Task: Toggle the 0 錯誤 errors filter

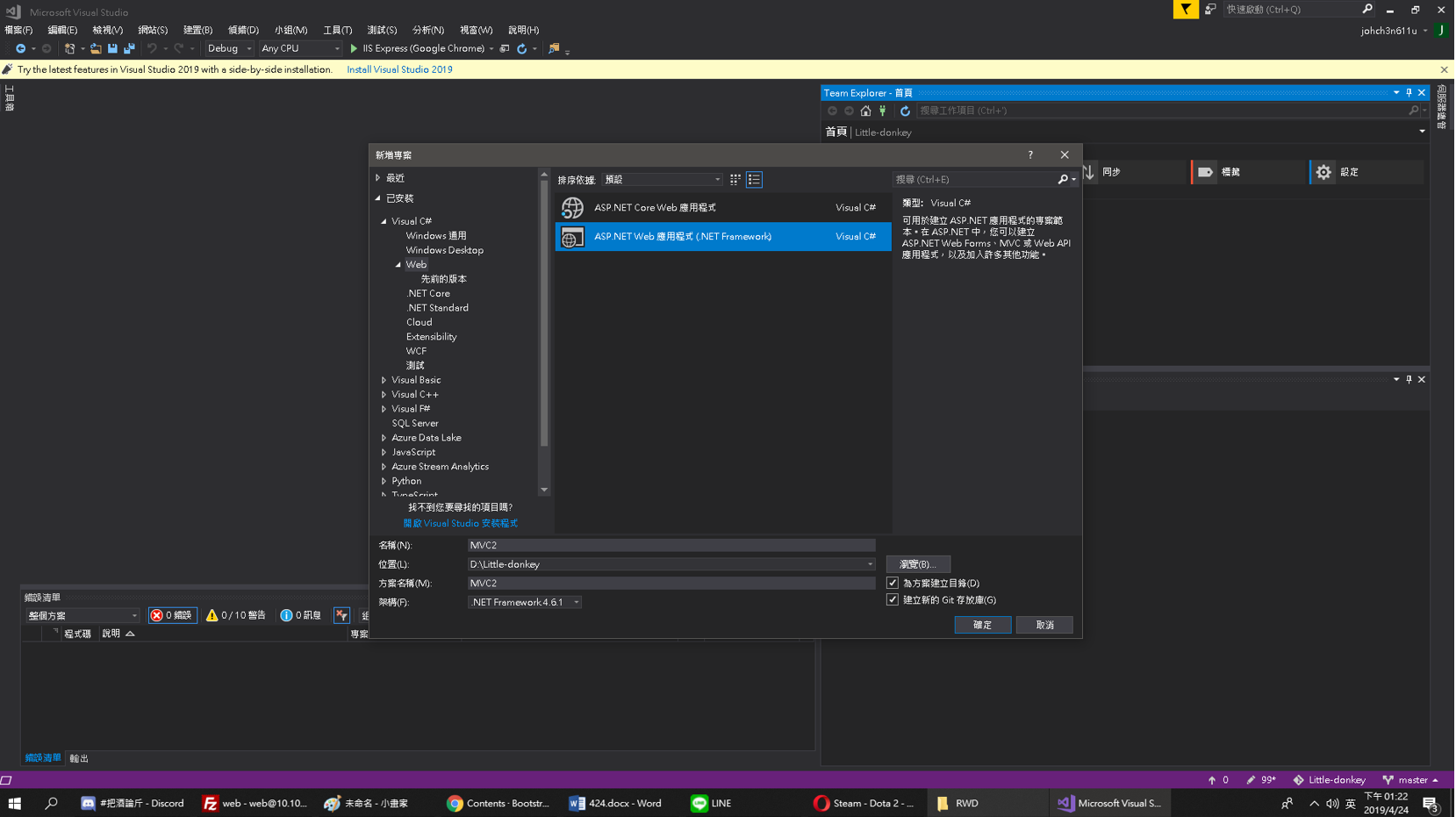Action: point(172,615)
